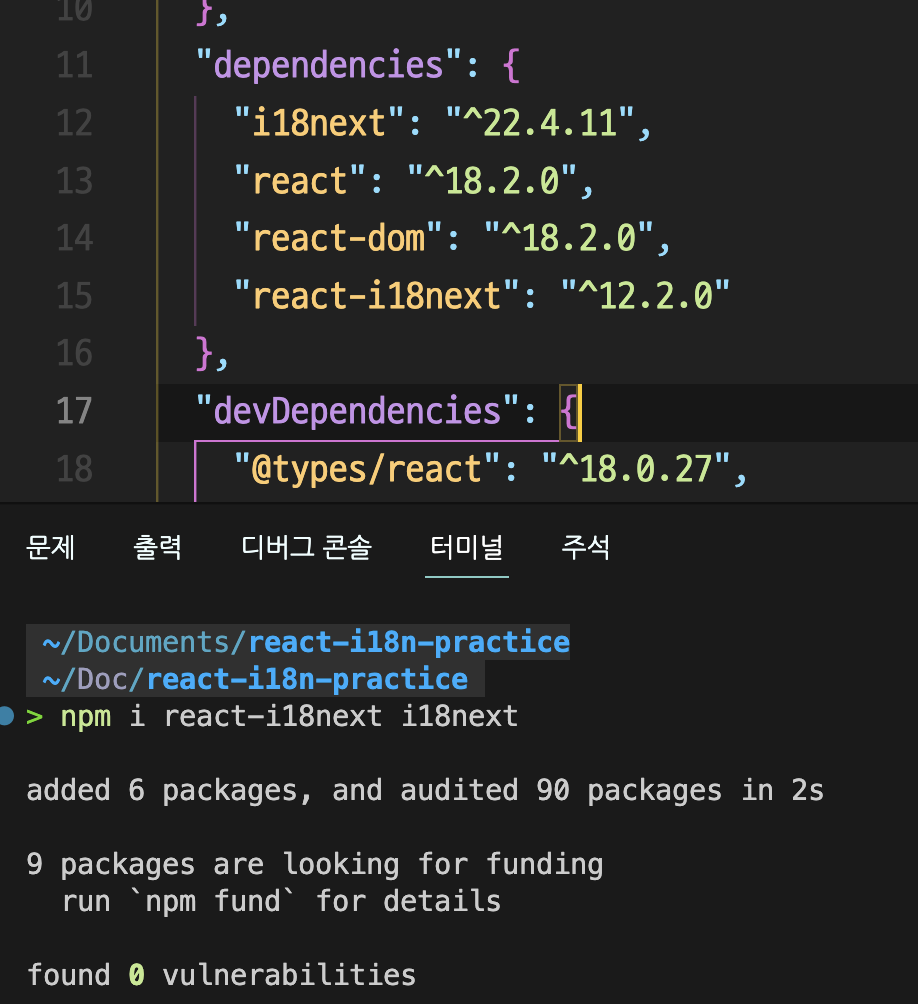The image size is (918, 1004).
Task: Click the "run `npm fund` for details" line
Action: point(282,902)
